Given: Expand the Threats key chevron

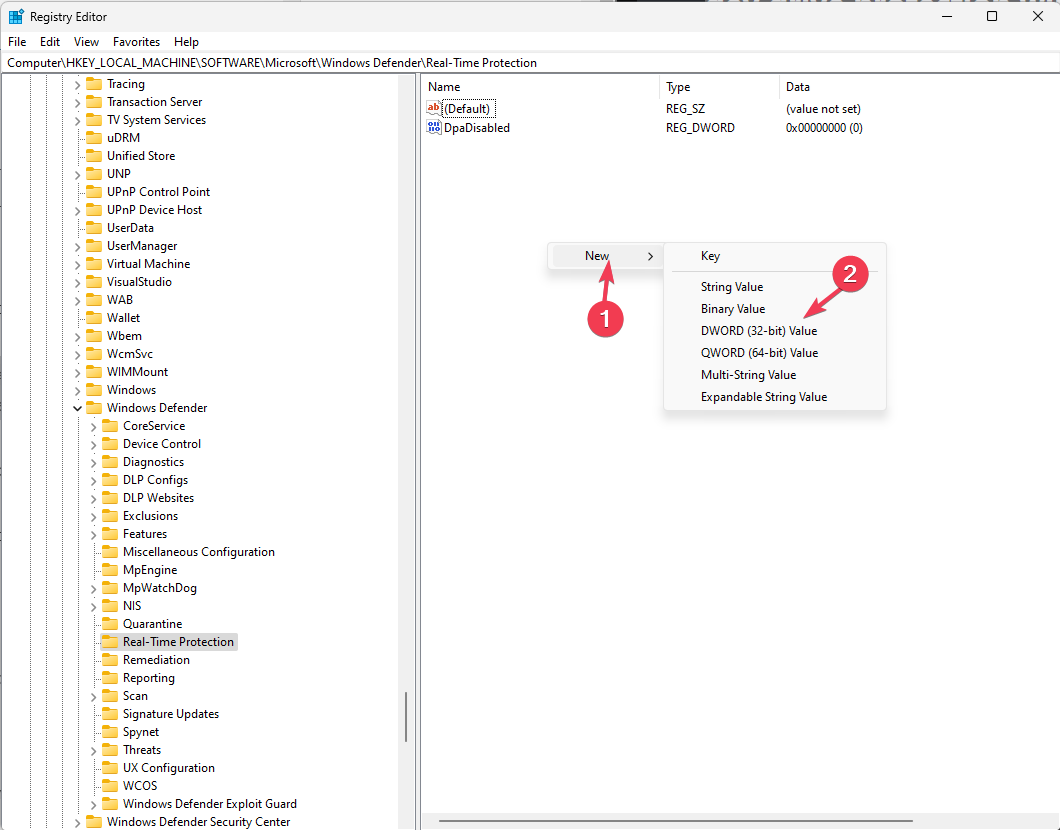Looking at the screenshot, I should click(x=93, y=750).
